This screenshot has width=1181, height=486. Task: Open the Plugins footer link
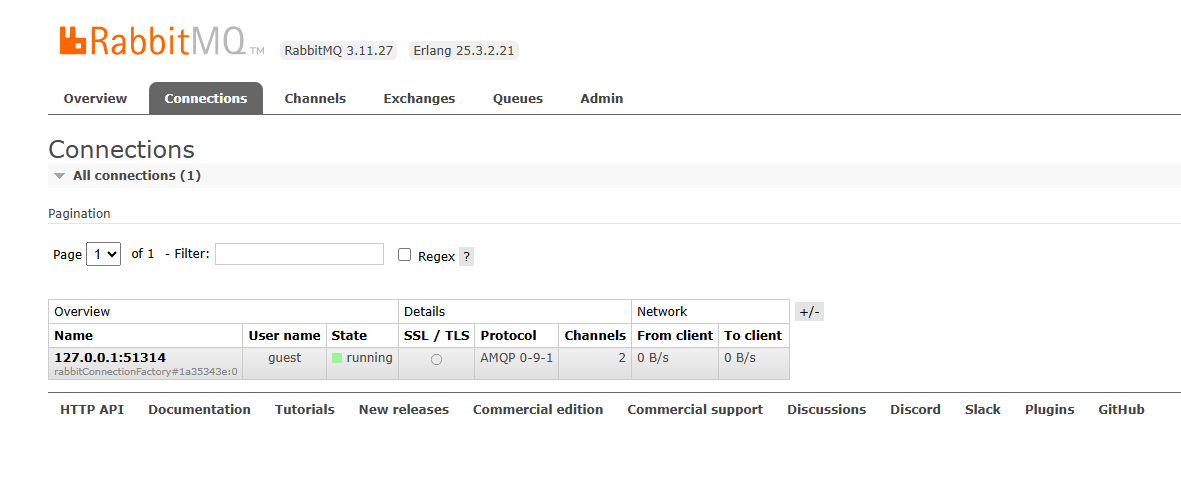point(1049,410)
